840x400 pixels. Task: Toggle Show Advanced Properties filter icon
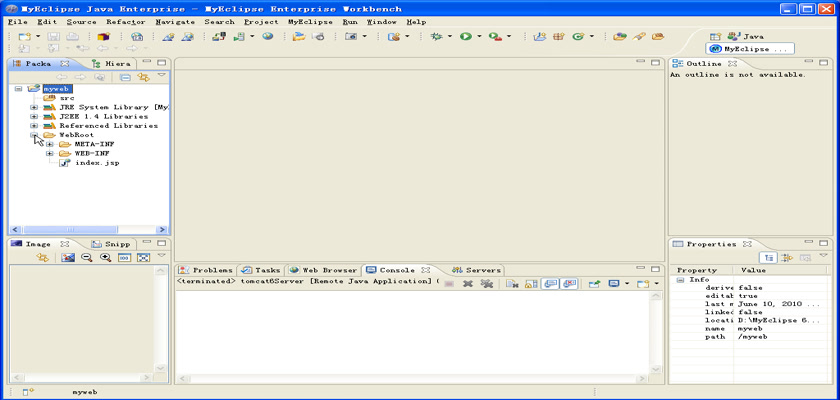(787, 258)
